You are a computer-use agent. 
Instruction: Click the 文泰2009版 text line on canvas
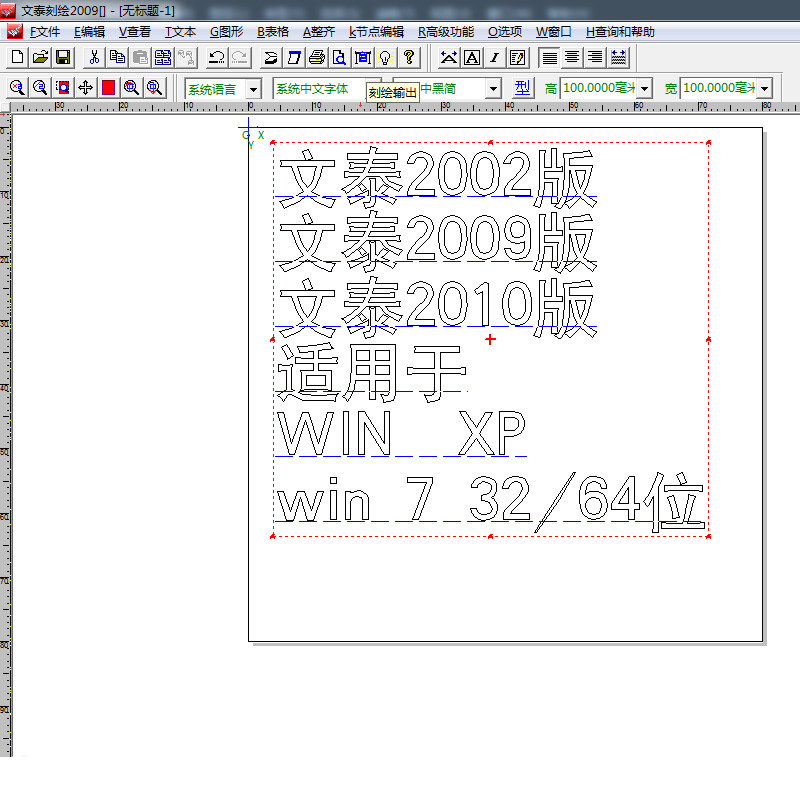(x=437, y=242)
